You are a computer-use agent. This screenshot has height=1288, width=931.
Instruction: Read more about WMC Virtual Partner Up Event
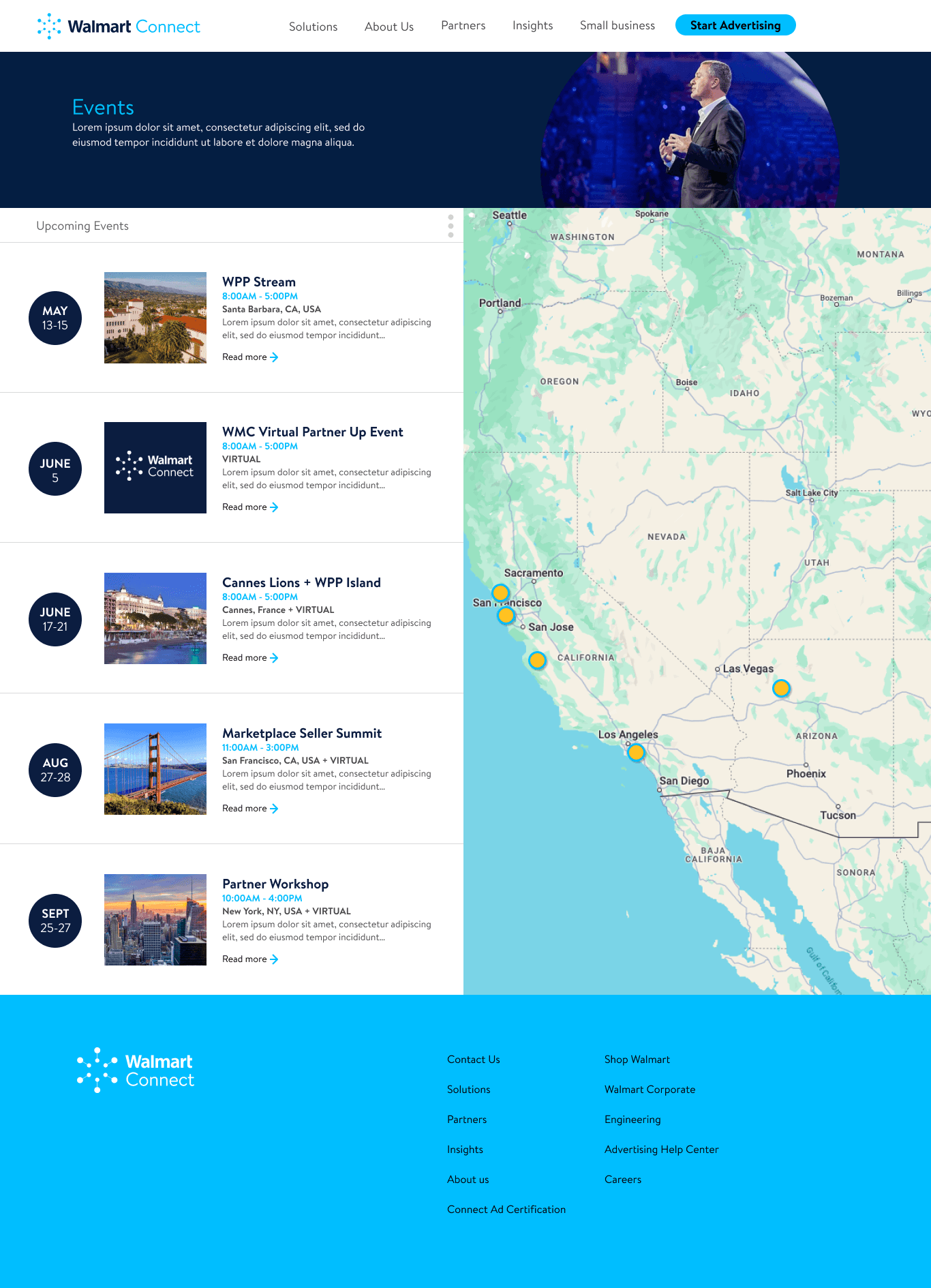250,507
